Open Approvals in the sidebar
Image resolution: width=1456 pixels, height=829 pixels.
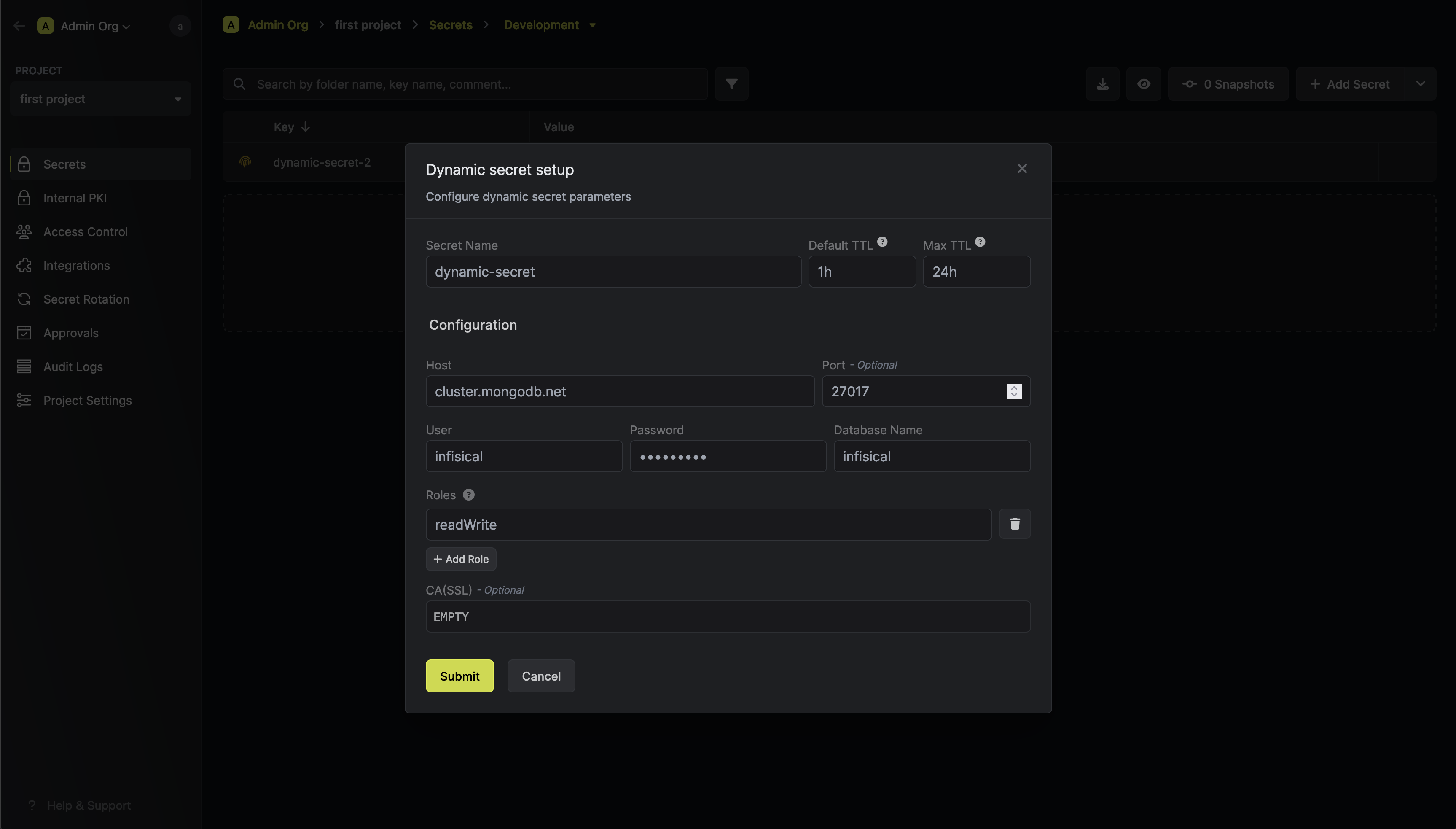point(100,333)
